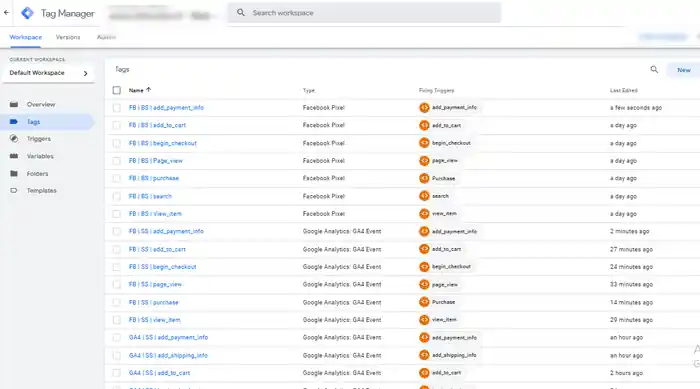
Task: Click trigger icon in FB | SS | add_to_cart row
Action: coord(424,249)
